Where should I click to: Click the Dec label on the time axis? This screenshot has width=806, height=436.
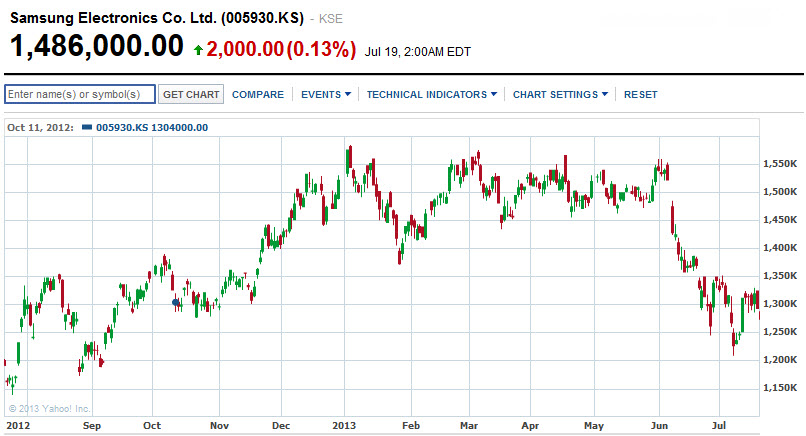click(281, 426)
